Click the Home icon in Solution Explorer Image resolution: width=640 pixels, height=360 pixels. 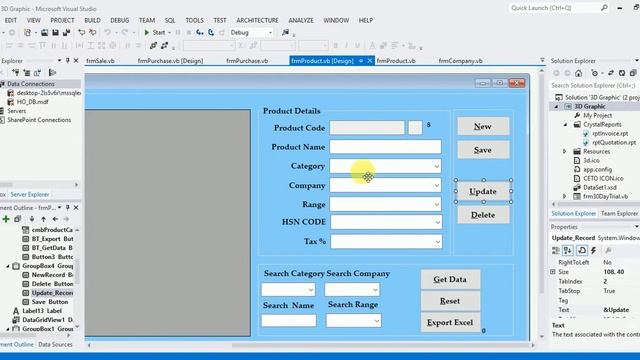coord(578,73)
